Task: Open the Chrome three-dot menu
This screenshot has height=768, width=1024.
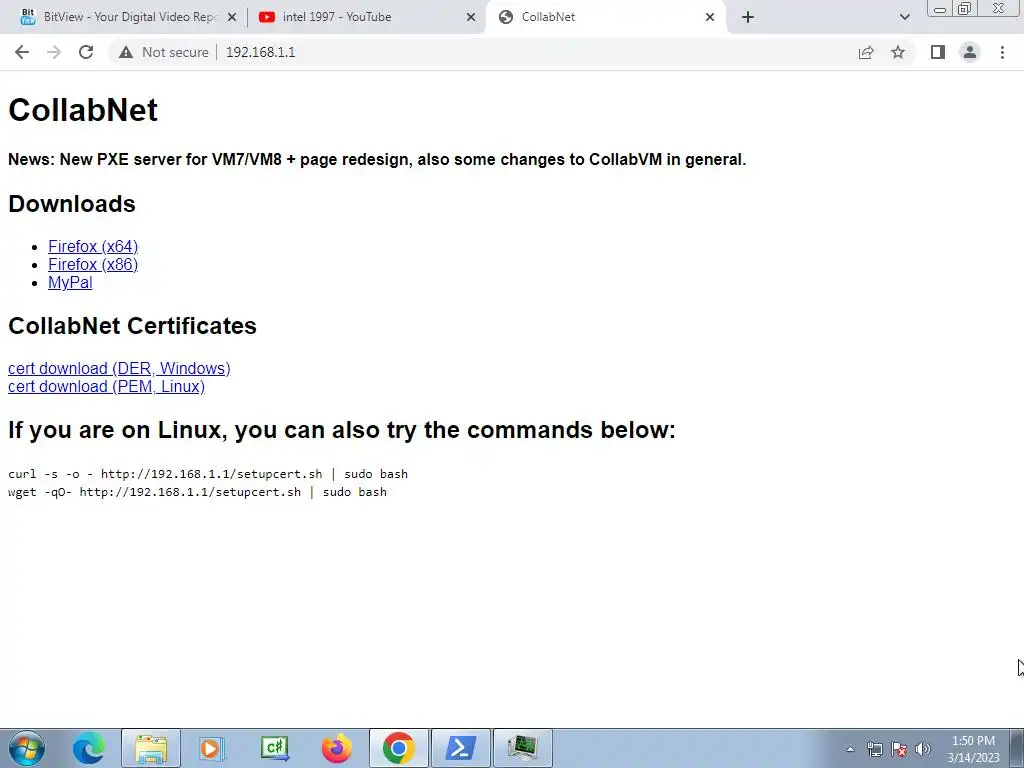Action: point(1002,52)
